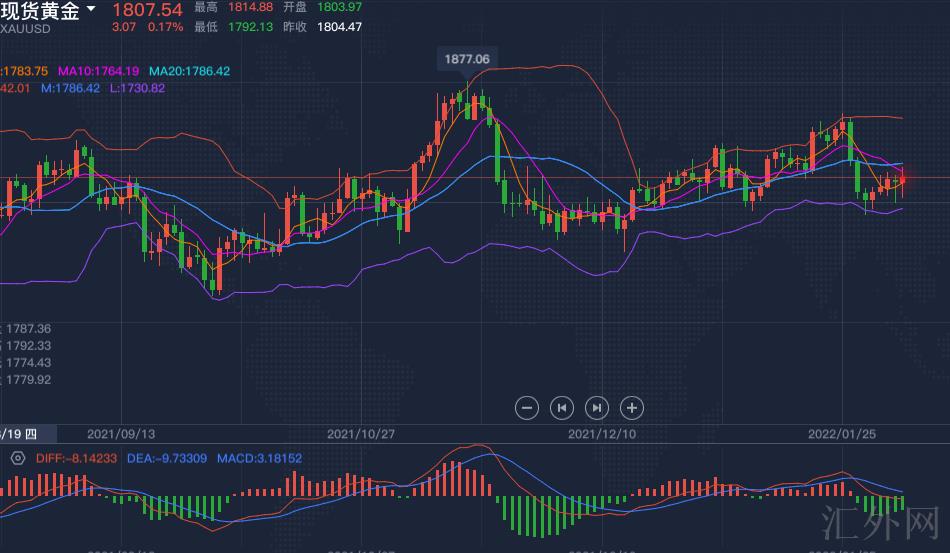Zoom out the chart with minus button
950x553 pixels.
coord(528,407)
